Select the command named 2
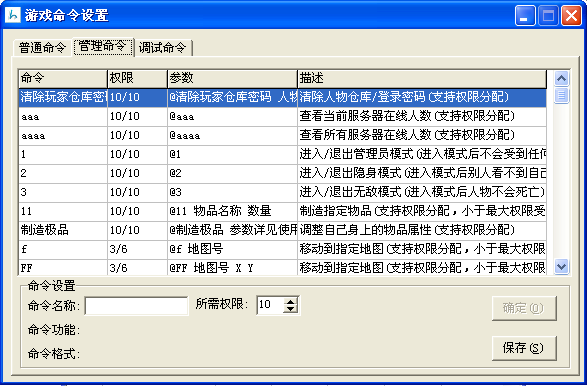The image size is (587, 386). (283, 173)
